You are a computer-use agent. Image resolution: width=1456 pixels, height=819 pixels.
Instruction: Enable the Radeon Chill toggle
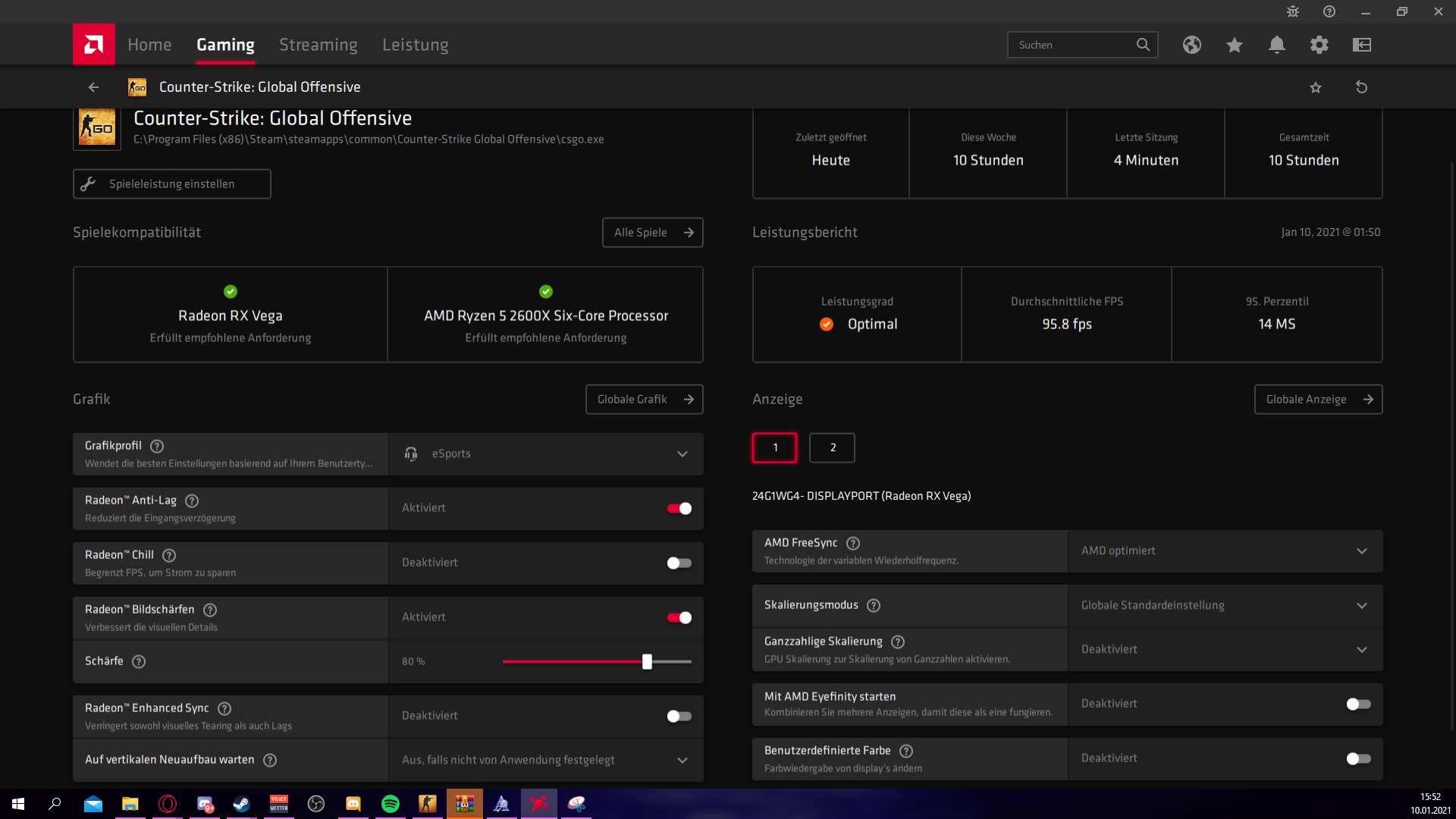click(679, 563)
